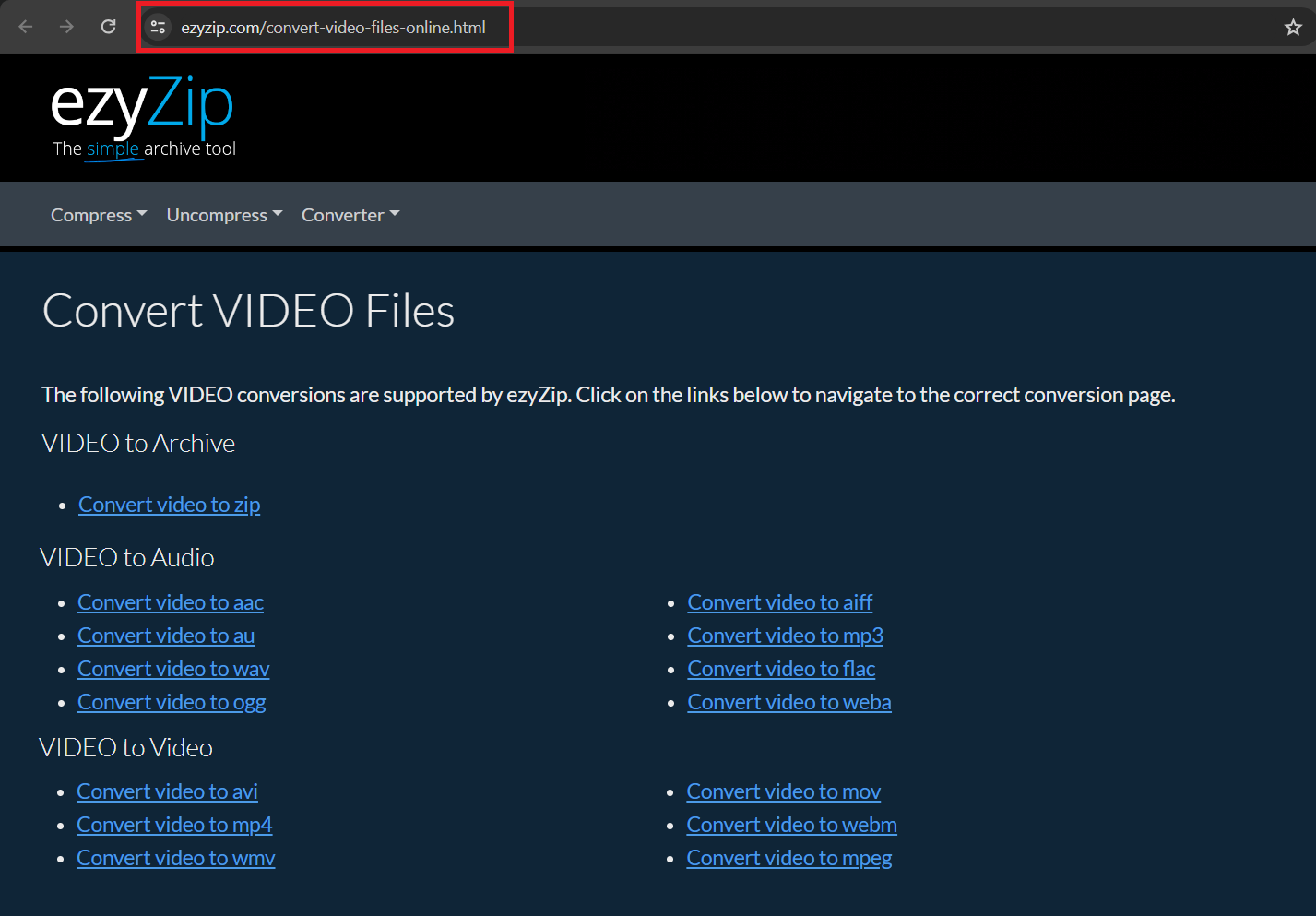Click the ezyZip logo

[x=143, y=117]
